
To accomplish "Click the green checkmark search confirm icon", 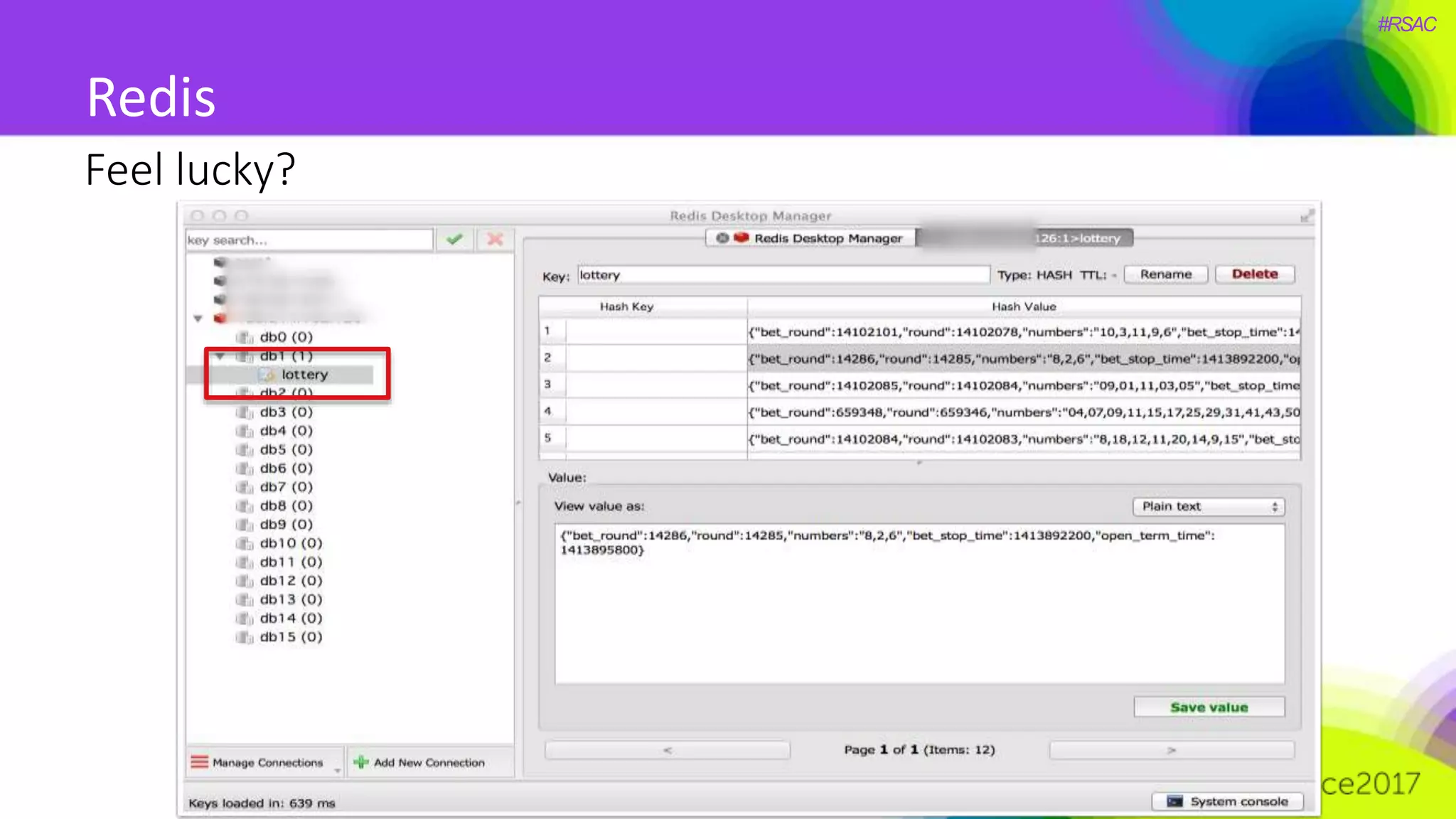I will pos(454,240).
